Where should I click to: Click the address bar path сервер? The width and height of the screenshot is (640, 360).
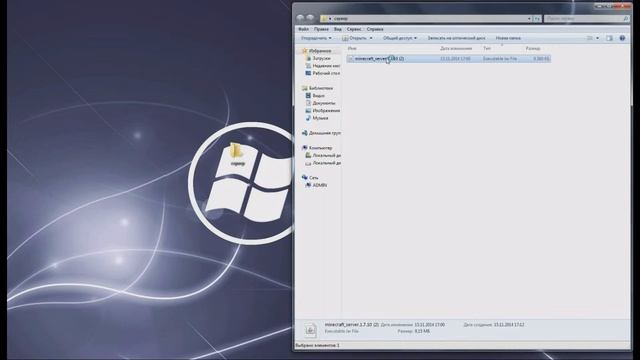pos(341,18)
